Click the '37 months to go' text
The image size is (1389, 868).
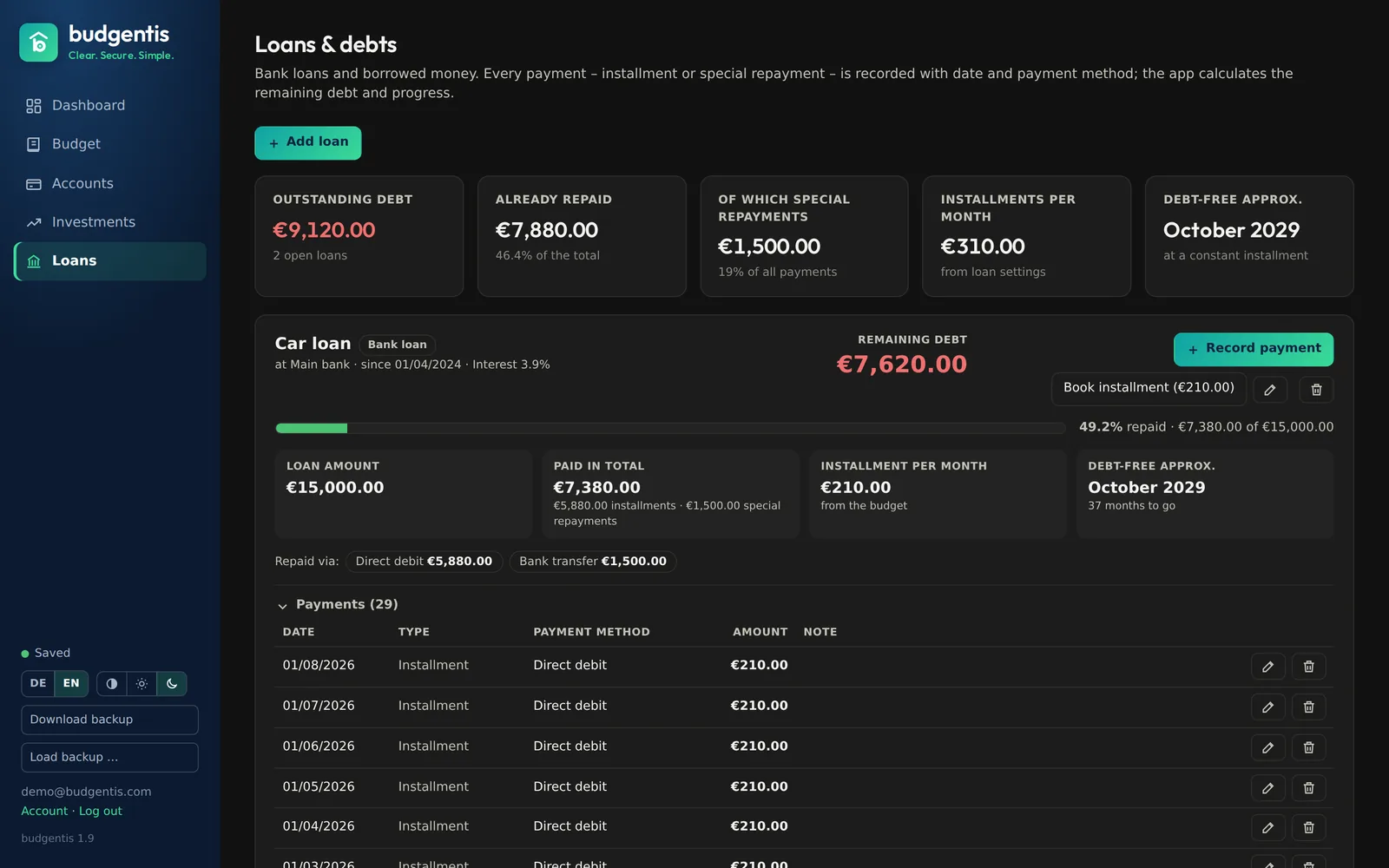[1131, 506]
